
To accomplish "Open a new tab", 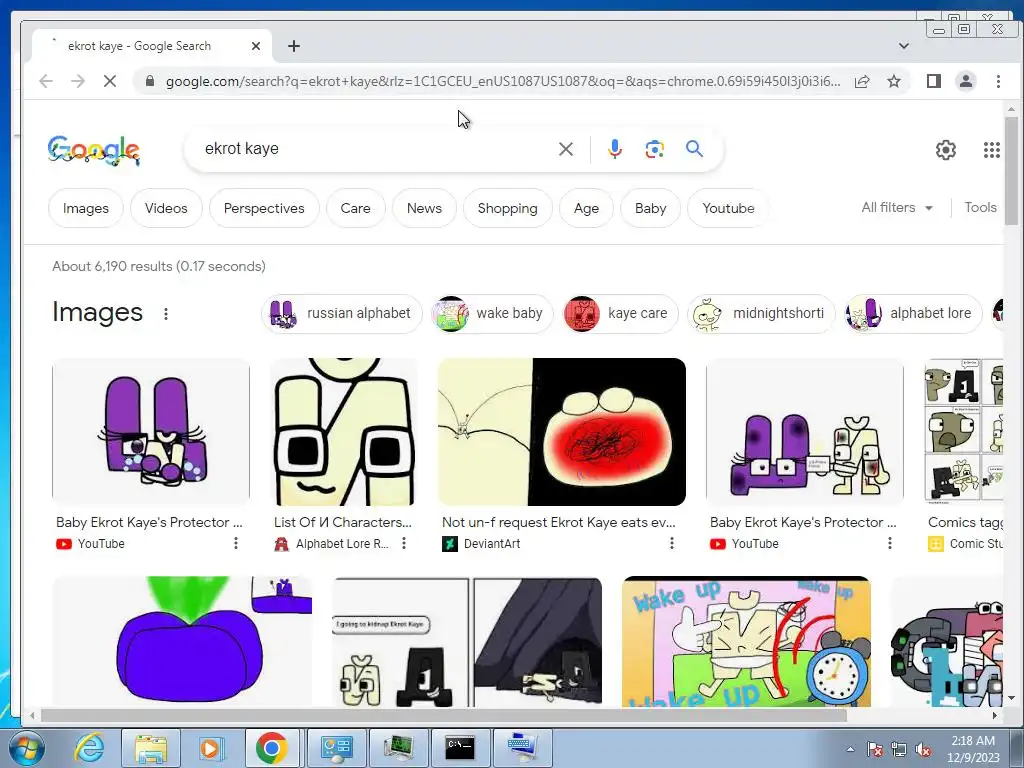I will [x=294, y=46].
